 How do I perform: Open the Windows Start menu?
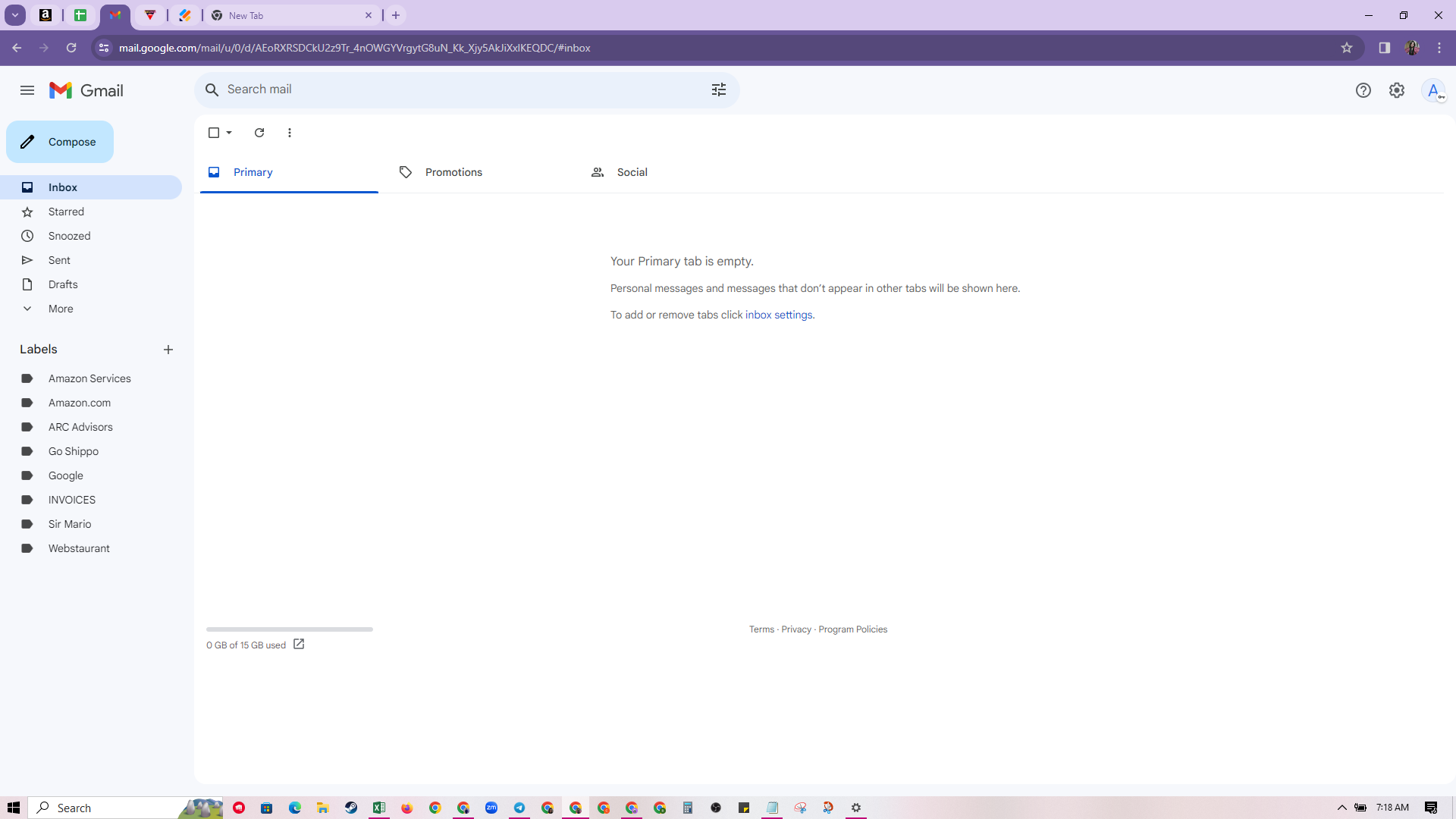click(14, 808)
